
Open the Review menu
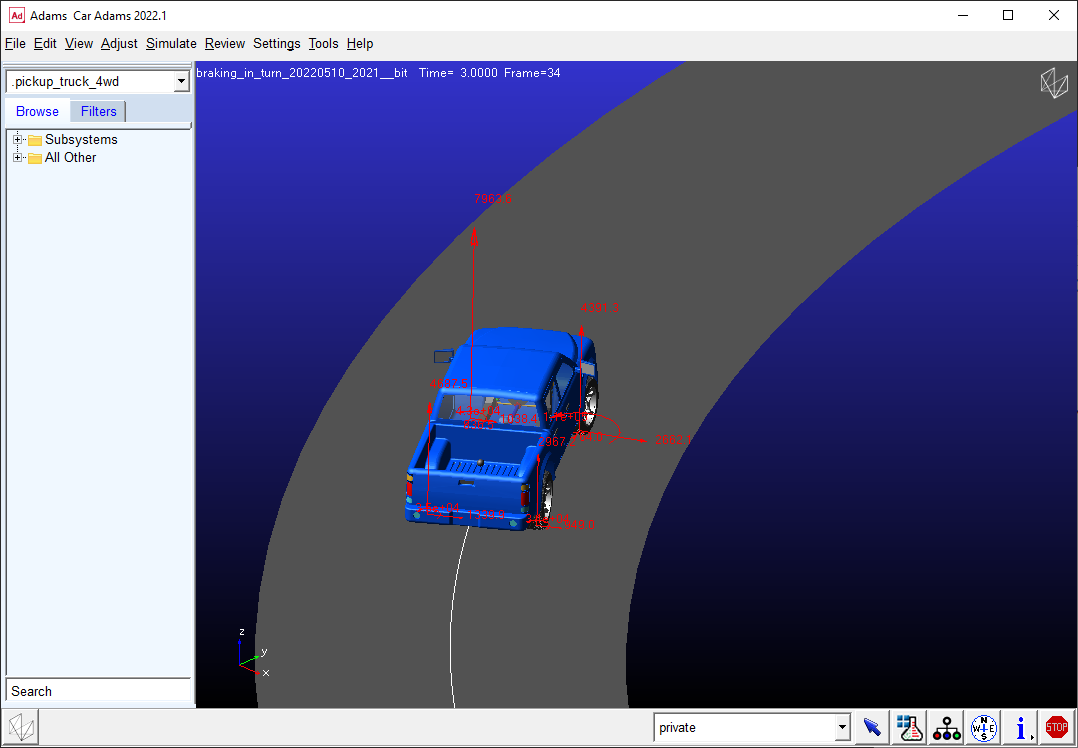coord(225,43)
